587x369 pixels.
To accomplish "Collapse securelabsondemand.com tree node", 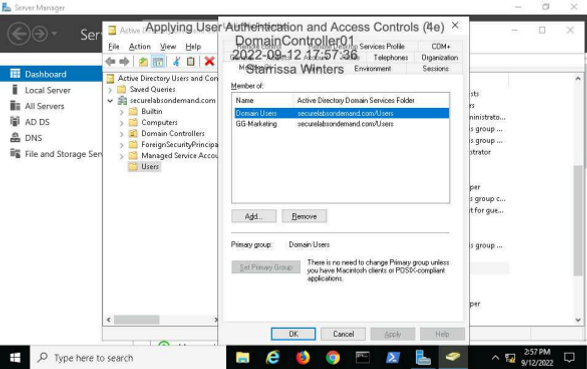I will pyautogui.click(x=110, y=101).
